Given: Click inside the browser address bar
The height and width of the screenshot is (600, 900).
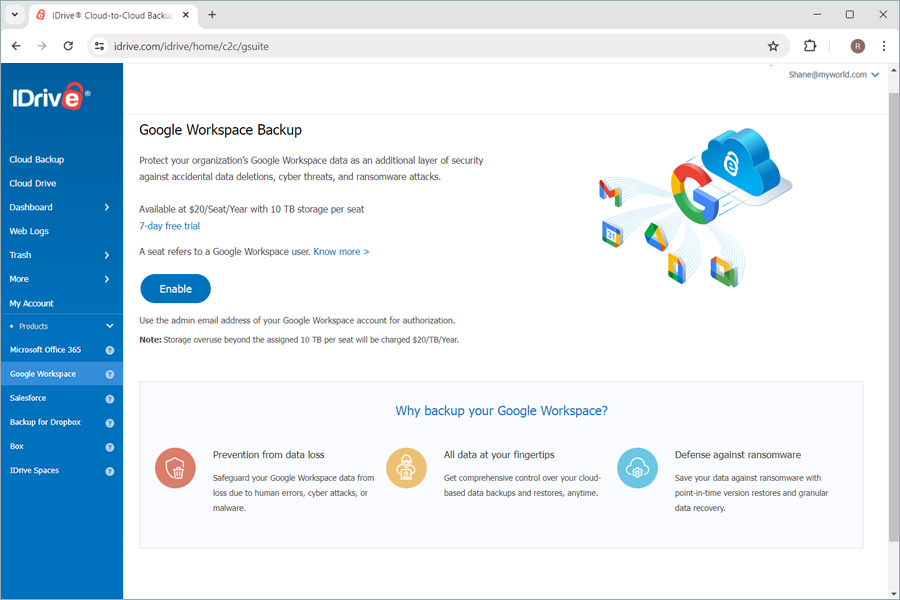Looking at the screenshot, I should pos(300,46).
